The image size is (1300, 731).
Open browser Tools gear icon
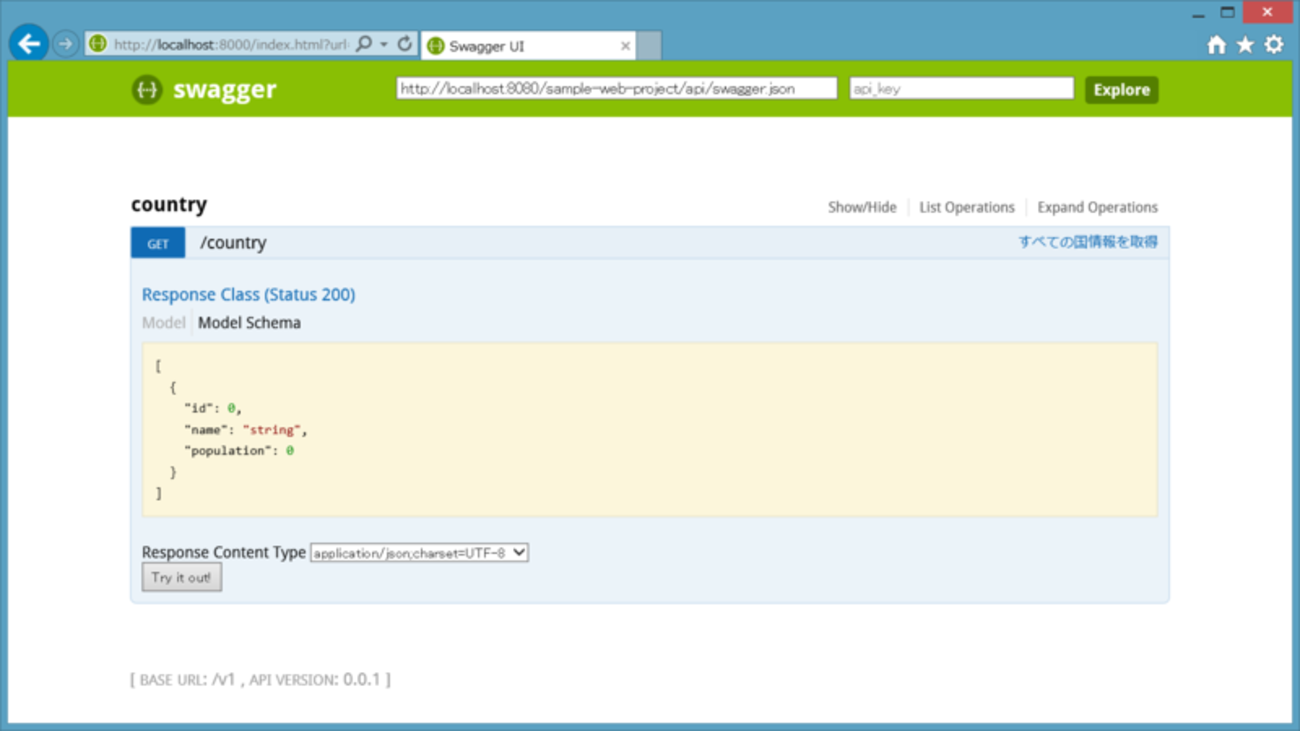[1274, 45]
